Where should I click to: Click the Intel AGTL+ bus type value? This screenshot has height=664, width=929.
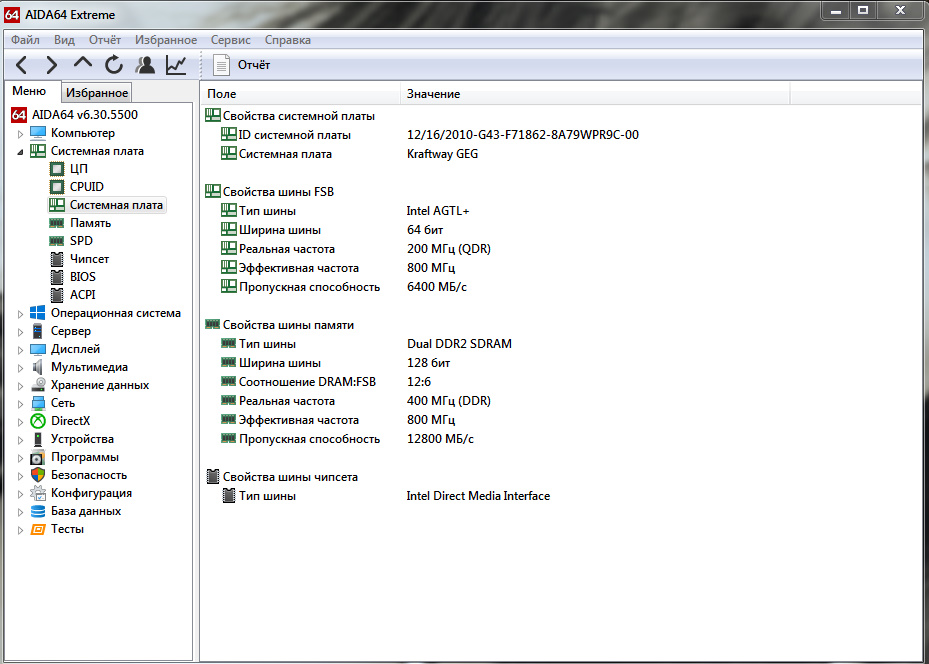point(438,211)
